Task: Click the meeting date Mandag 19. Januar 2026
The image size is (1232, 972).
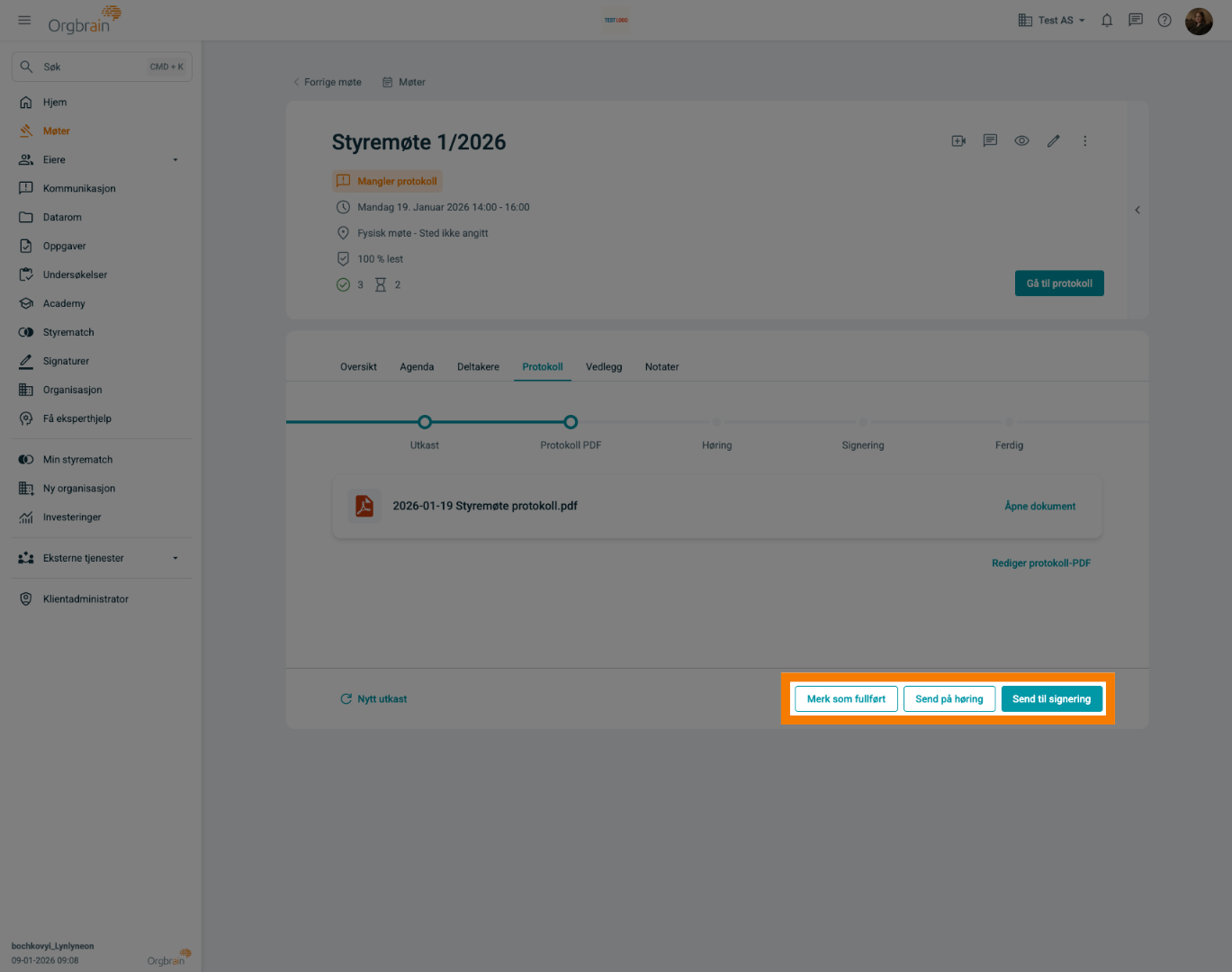Action: pyautogui.click(x=443, y=208)
